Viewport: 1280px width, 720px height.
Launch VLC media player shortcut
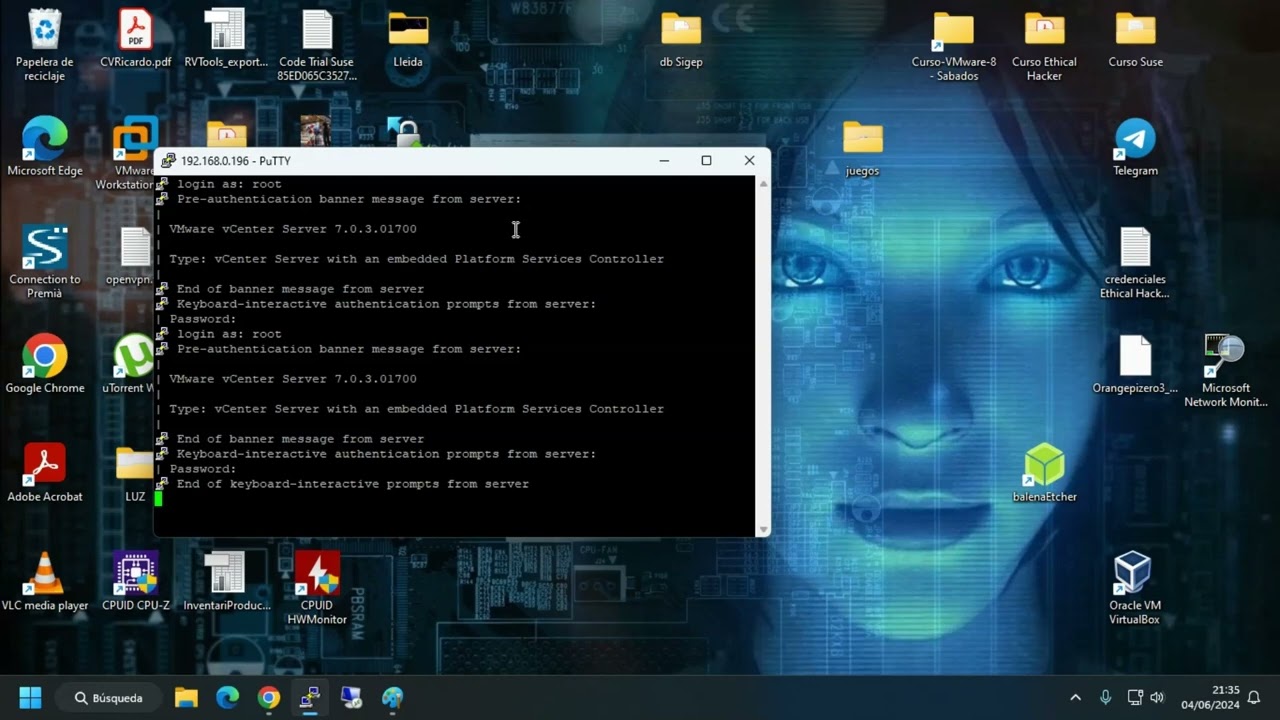point(45,582)
